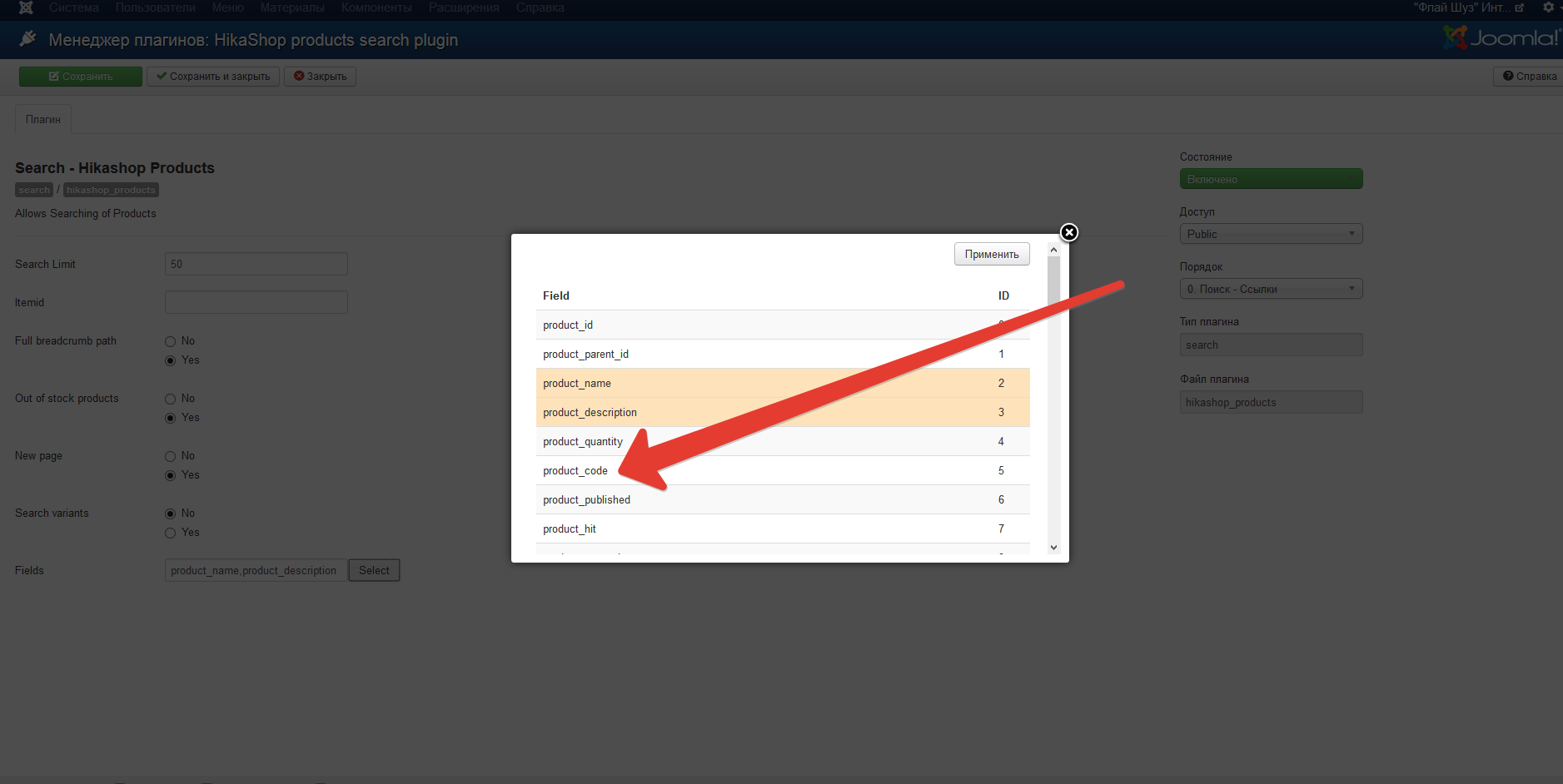
Task: Click the Select button next to Fields
Action: (375, 570)
